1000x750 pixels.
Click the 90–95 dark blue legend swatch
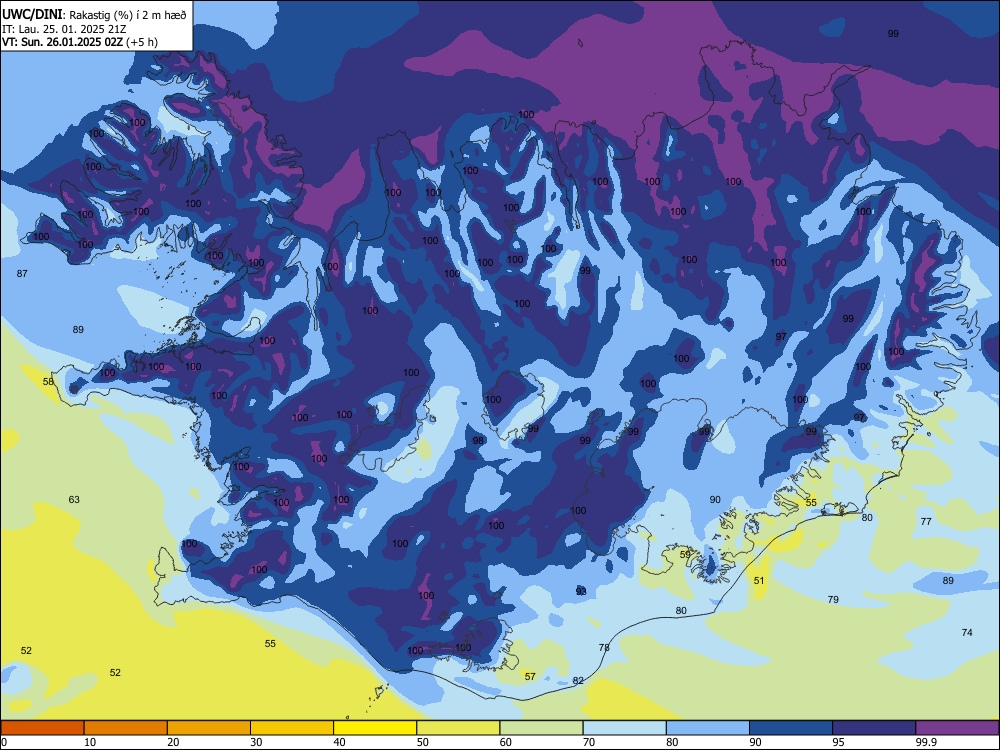tap(791, 728)
